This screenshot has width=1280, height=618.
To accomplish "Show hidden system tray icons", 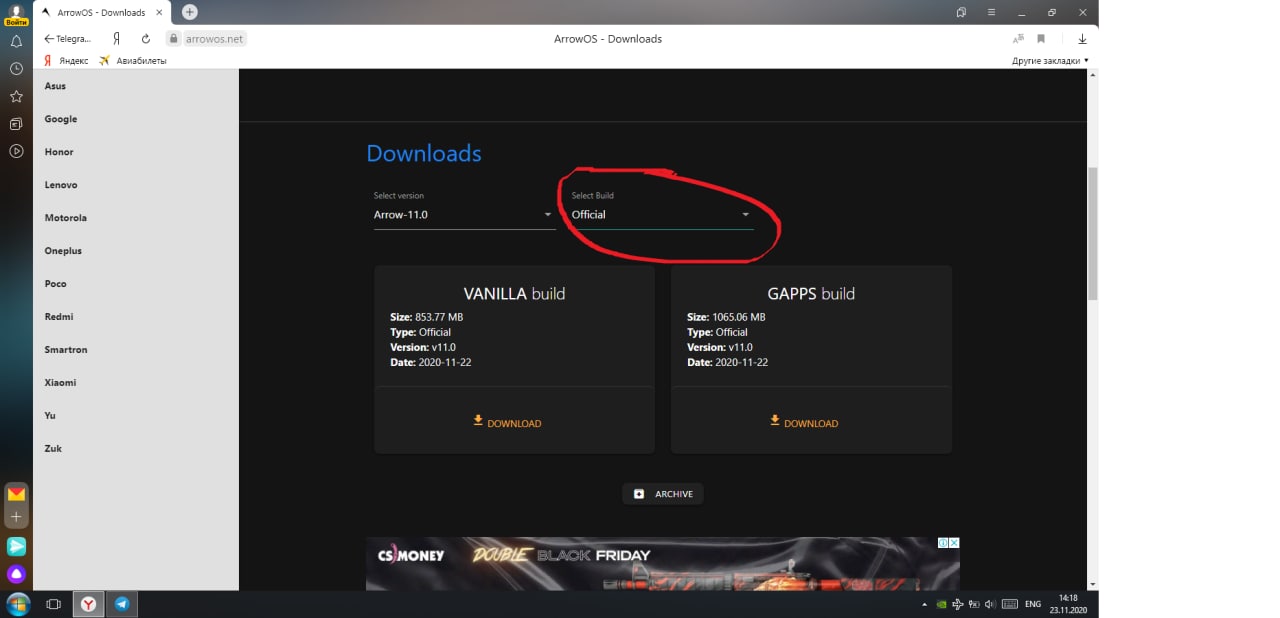I will click(x=924, y=605).
